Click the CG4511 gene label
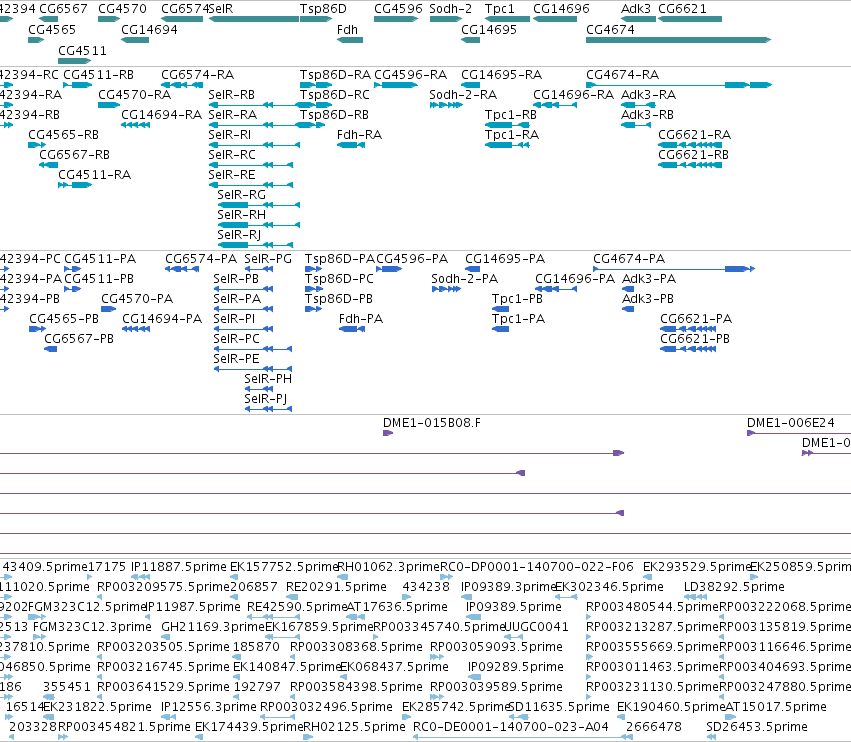Image resolution: width=851 pixels, height=742 pixels. (x=82, y=50)
